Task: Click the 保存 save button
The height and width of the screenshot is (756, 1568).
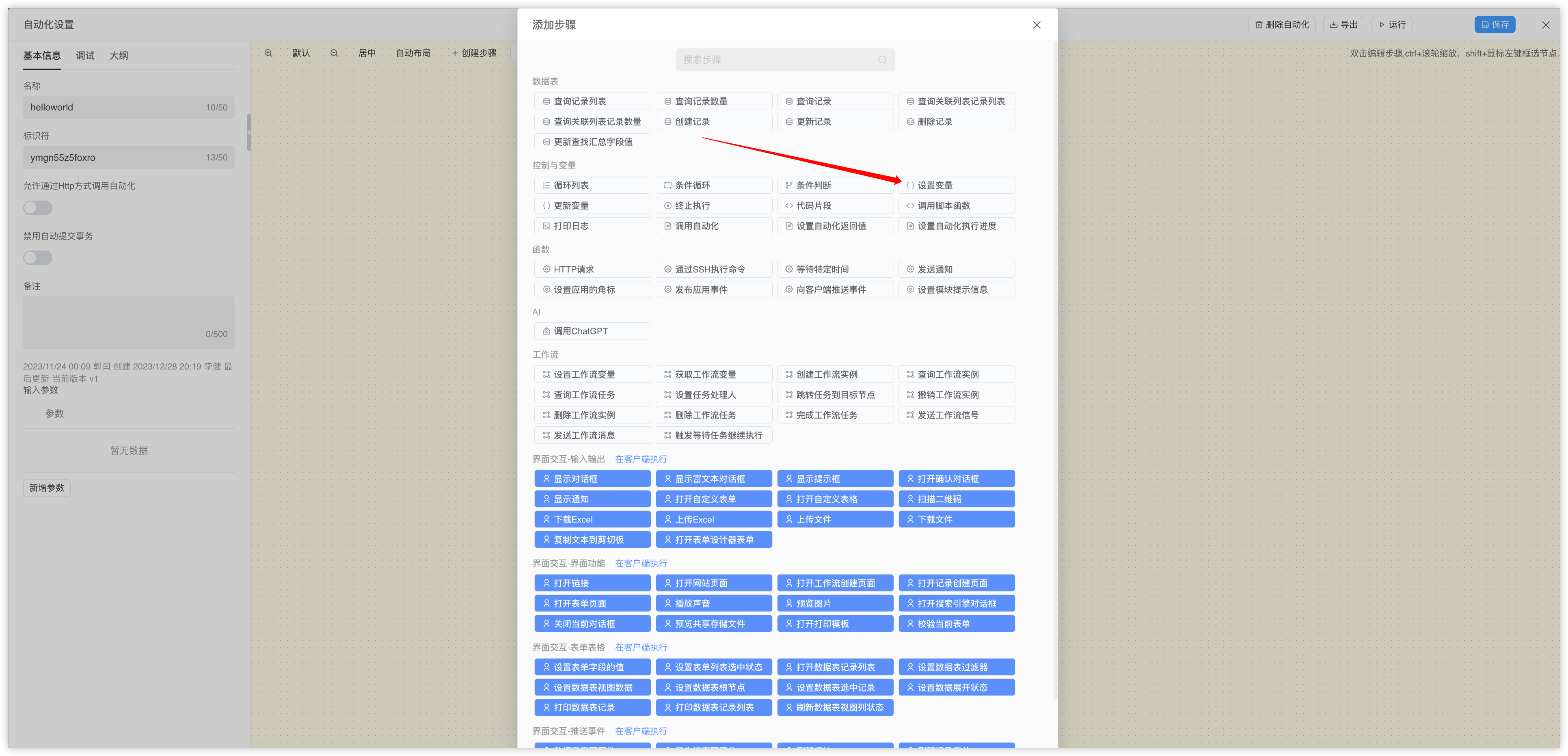Action: [1495, 24]
